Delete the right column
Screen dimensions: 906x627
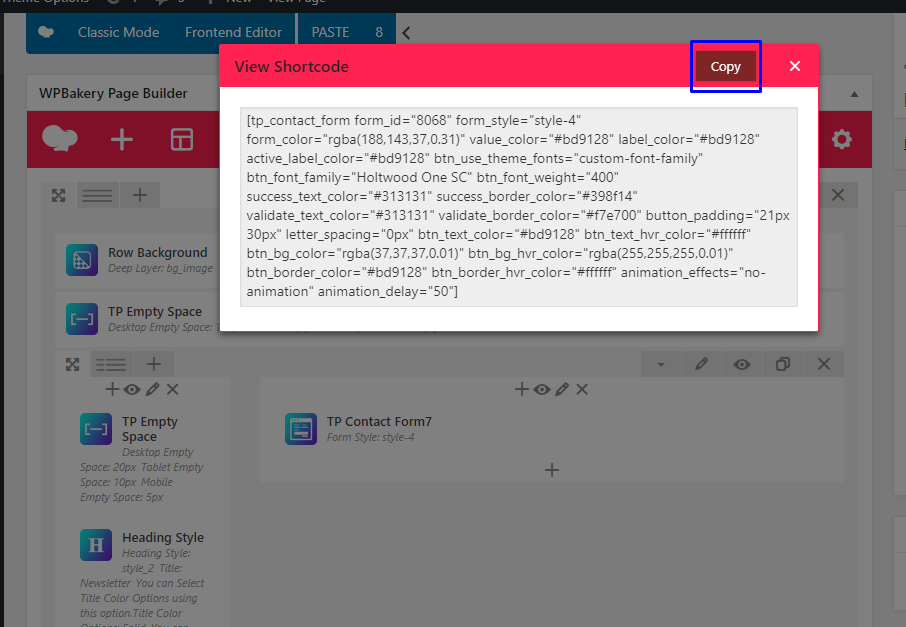click(x=582, y=389)
